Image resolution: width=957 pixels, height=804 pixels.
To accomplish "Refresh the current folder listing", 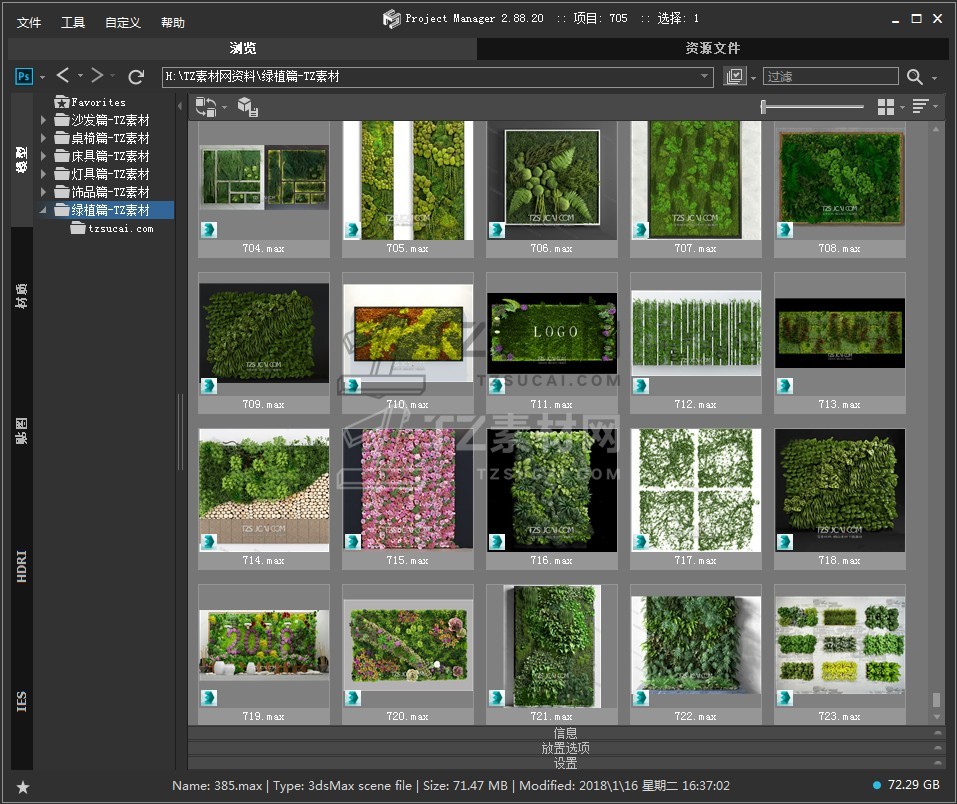I will 136,76.
